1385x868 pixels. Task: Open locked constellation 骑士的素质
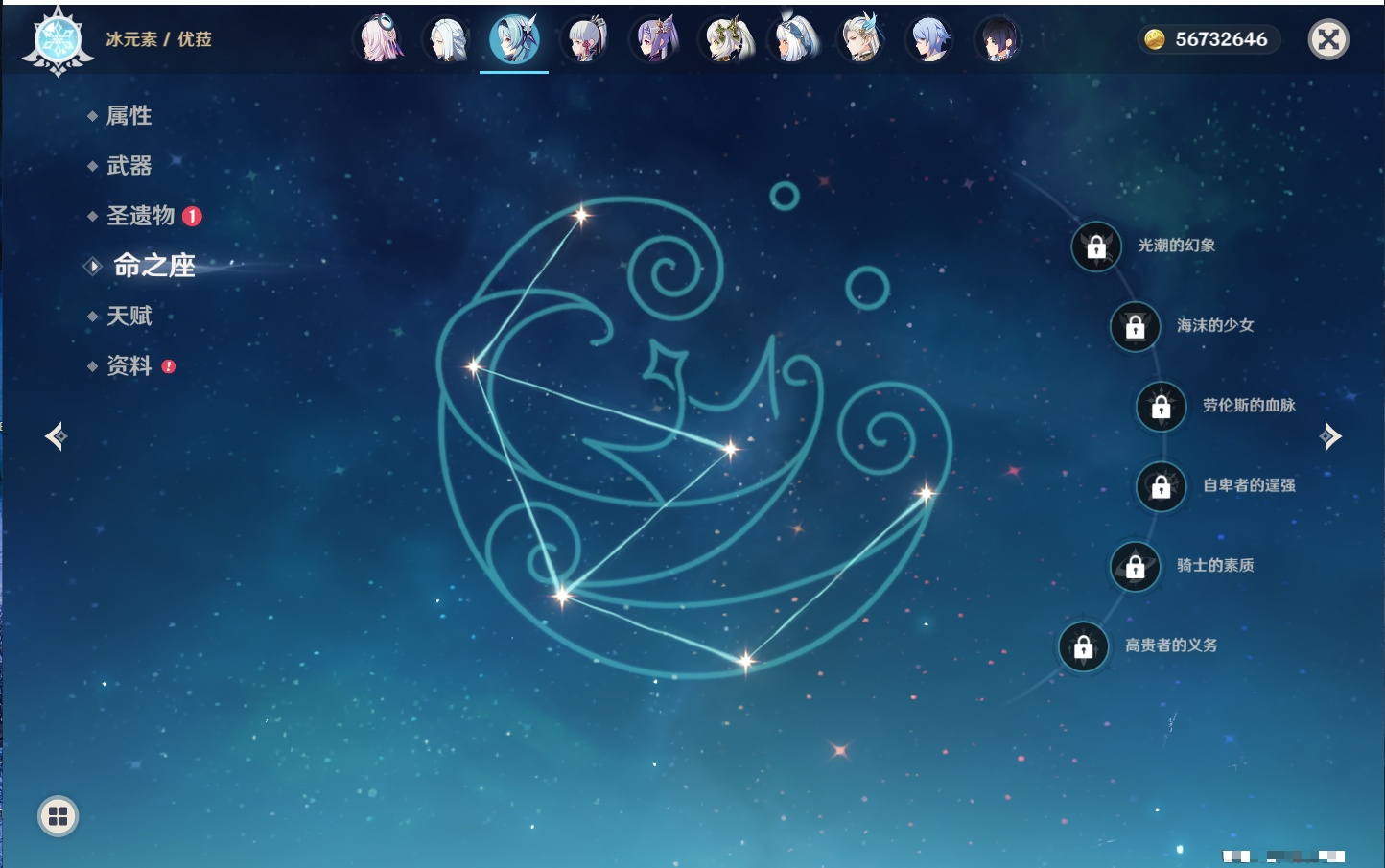point(1136,567)
